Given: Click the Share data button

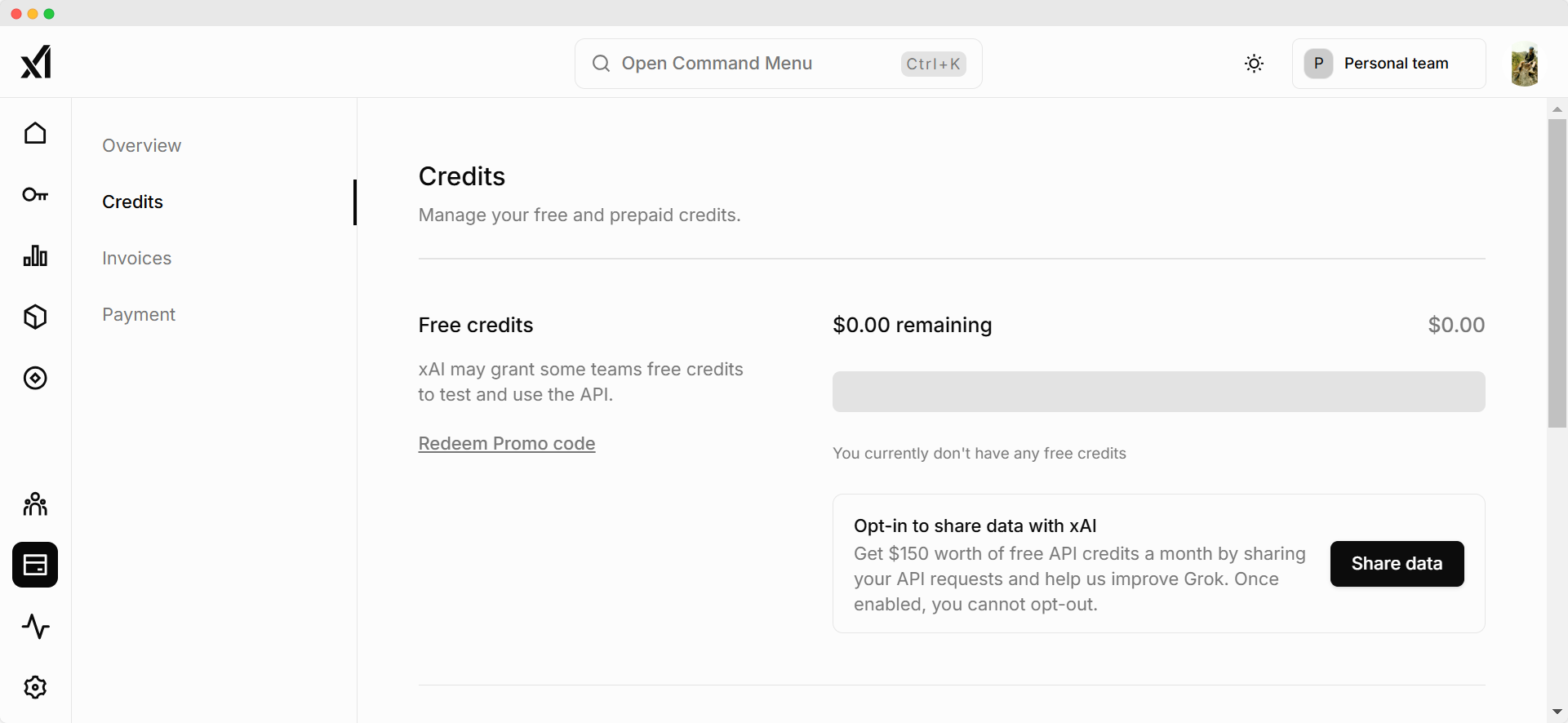Looking at the screenshot, I should [x=1397, y=564].
